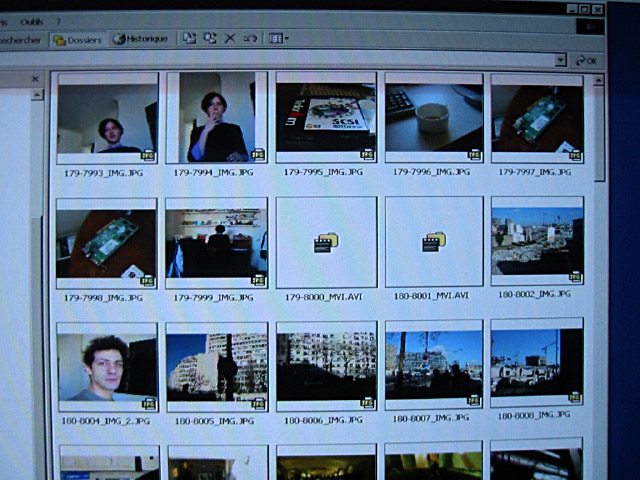Open the Dossiers folders pane button
Image resolution: width=640 pixels, height=480 pixels.
[78, 40]
